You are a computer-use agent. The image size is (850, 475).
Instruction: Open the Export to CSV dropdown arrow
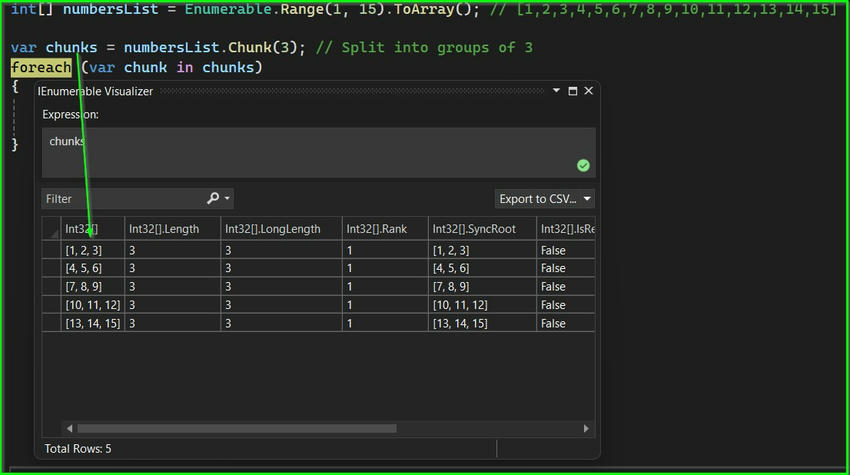(x=587, y=199)
